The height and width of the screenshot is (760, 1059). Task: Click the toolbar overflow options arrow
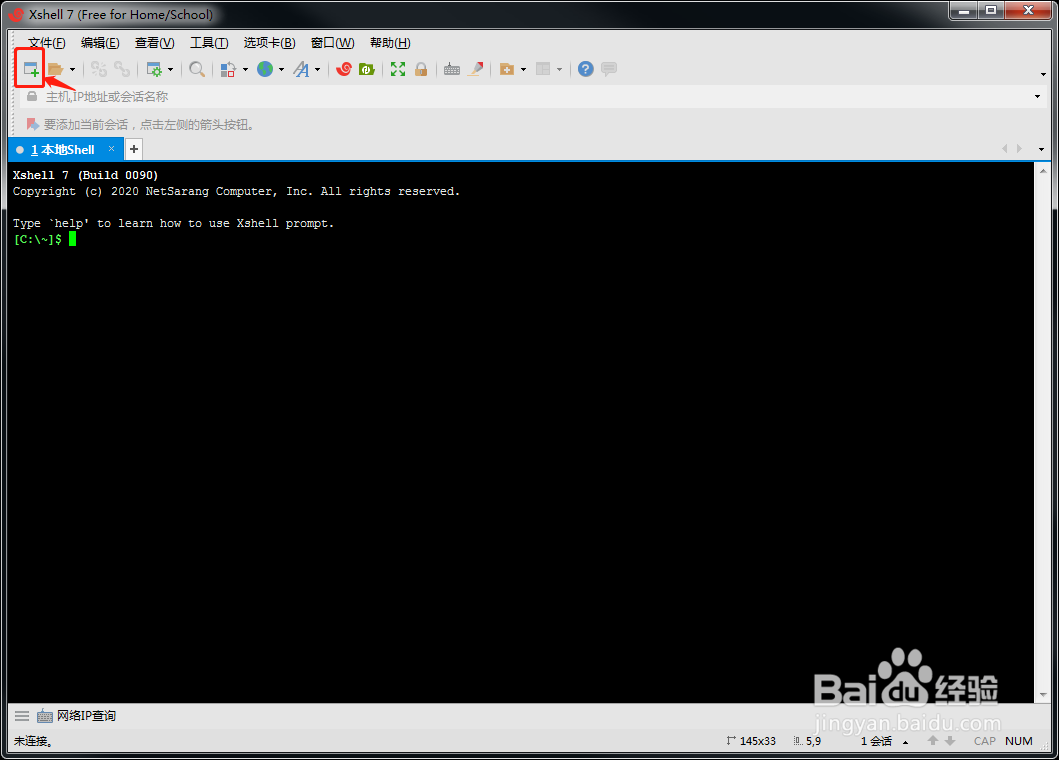point(1043,74)
